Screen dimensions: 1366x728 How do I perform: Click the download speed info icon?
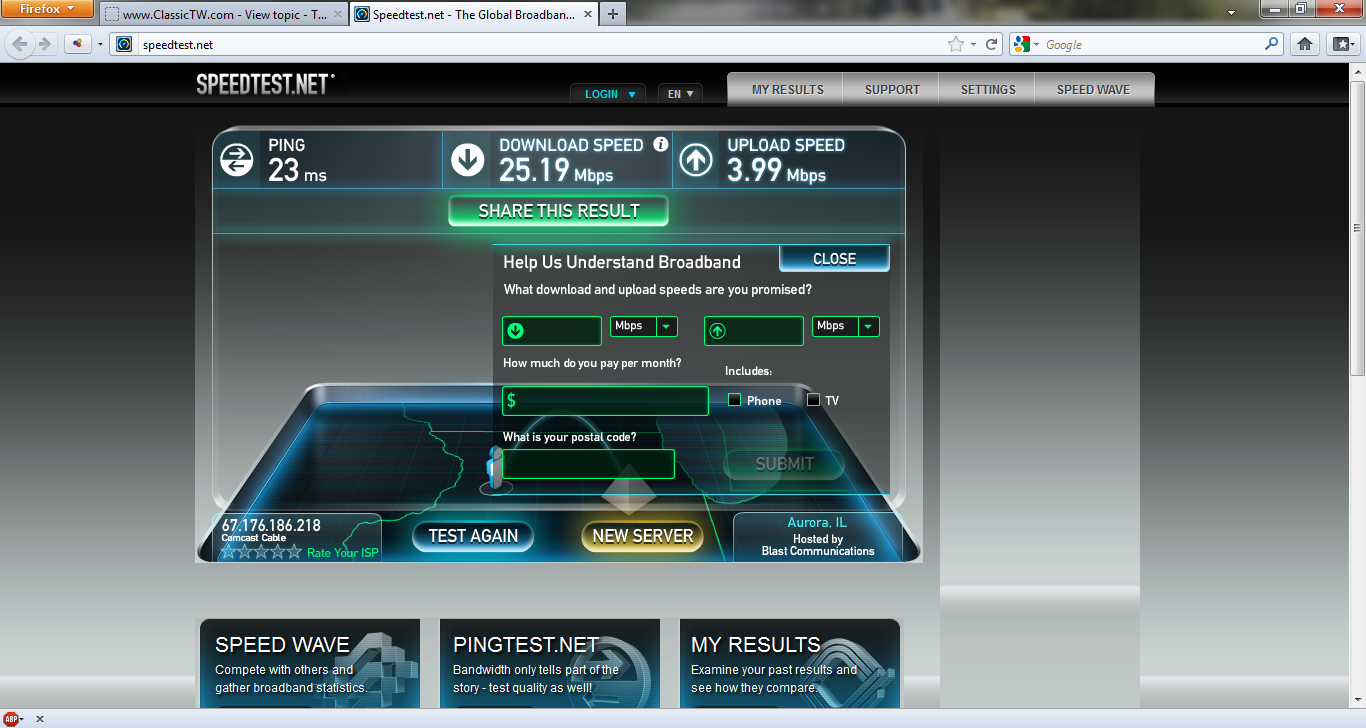(x=660, y=144)
